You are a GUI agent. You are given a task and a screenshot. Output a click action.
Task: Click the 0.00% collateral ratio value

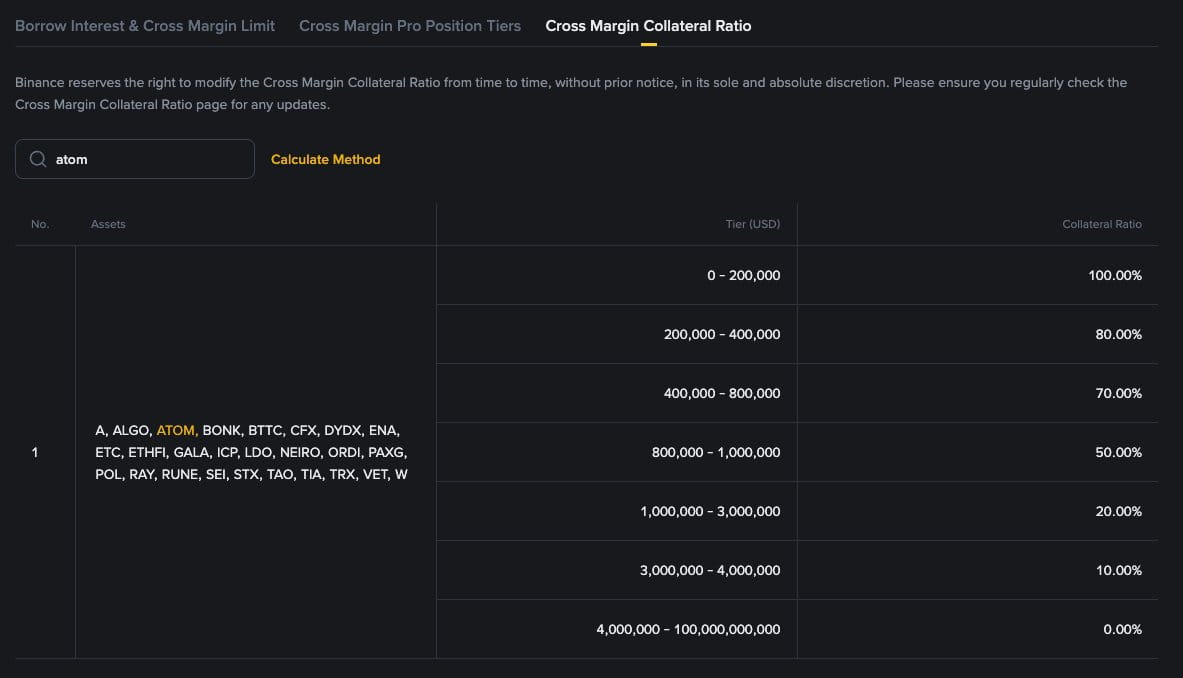pyautogui.click(x=1121, y=629)
